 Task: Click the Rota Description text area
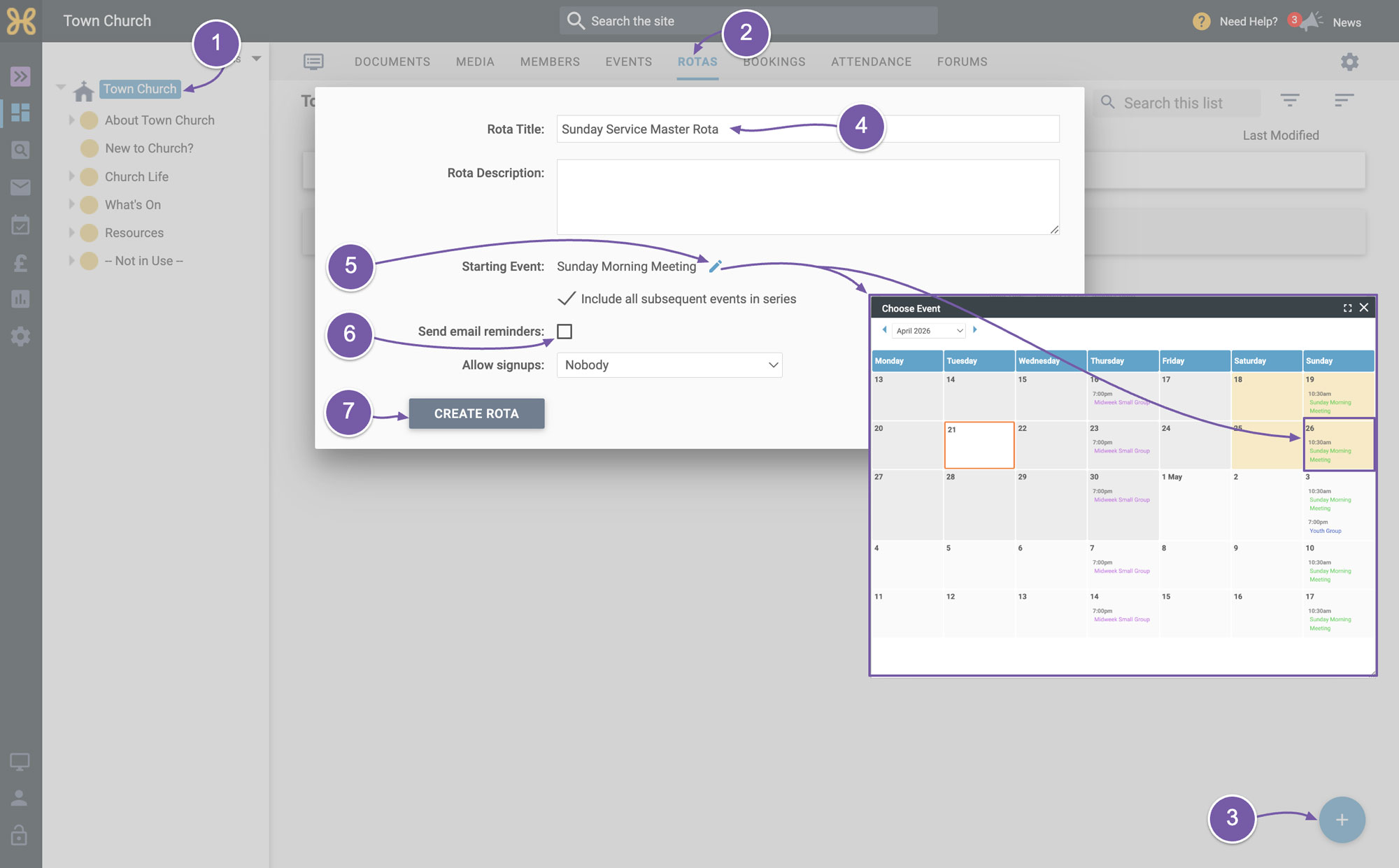click(x=808, y=197)
